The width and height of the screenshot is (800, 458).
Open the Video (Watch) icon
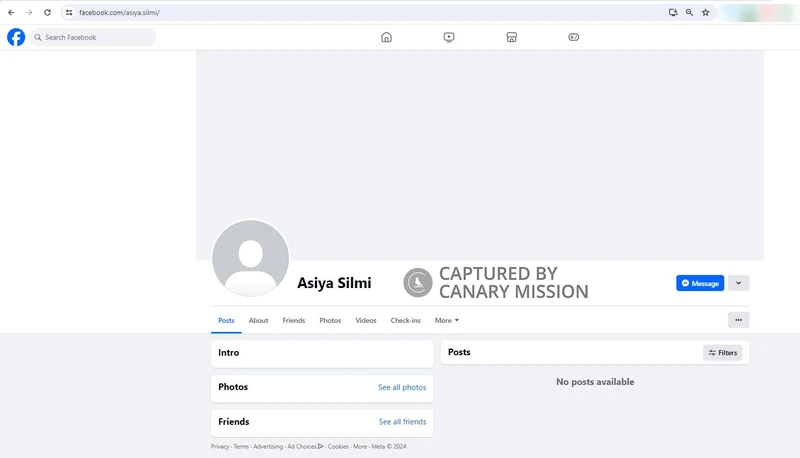pos(449,37)
